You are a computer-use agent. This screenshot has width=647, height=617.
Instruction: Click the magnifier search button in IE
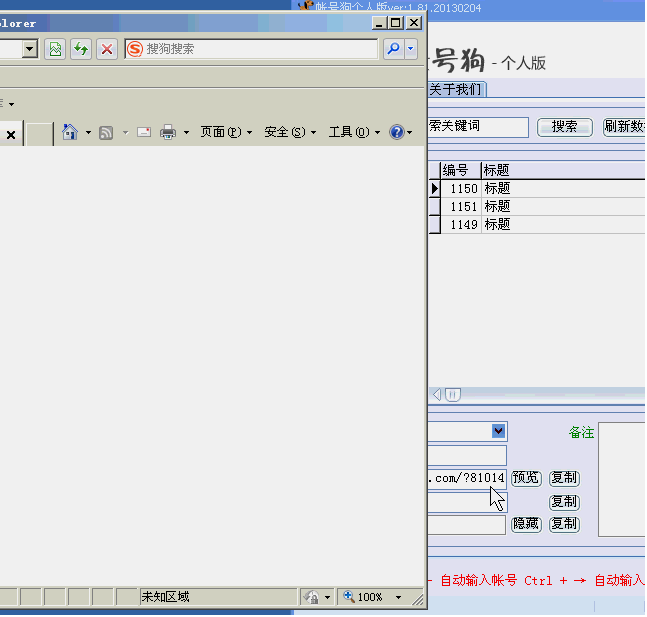[x=394, y=49]
